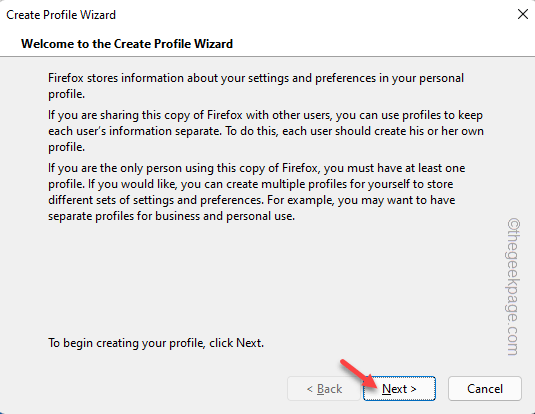The width and height of the screenshot is (535, 414).
Task: Click the Next button
Action: pyautogui.click(x=399, y=388)
